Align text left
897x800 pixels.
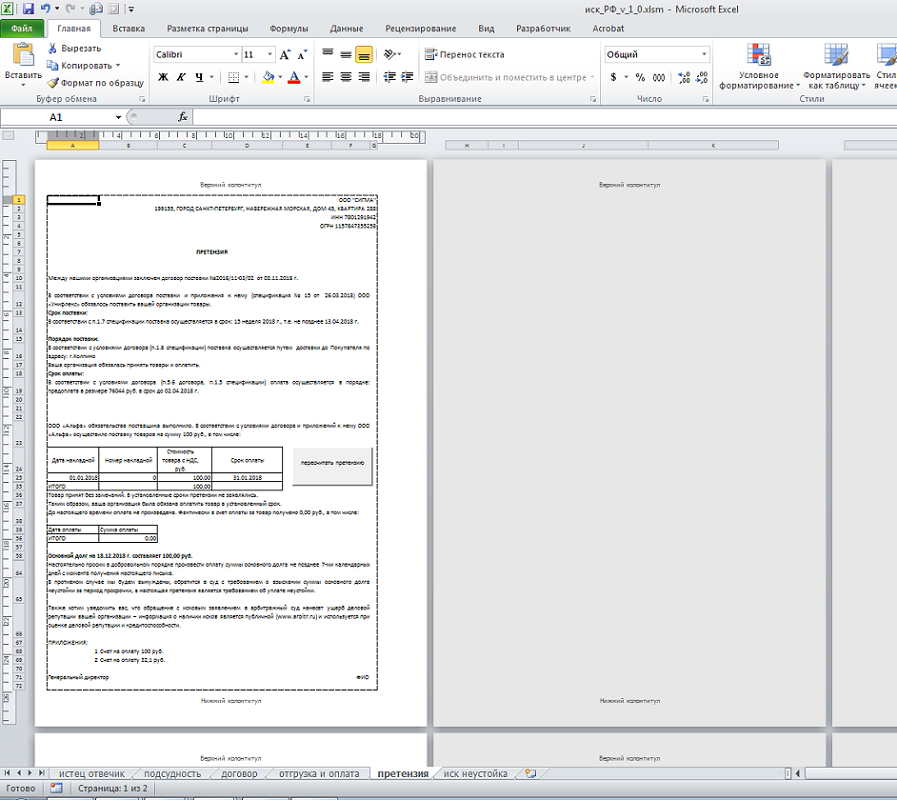point(327,77)
